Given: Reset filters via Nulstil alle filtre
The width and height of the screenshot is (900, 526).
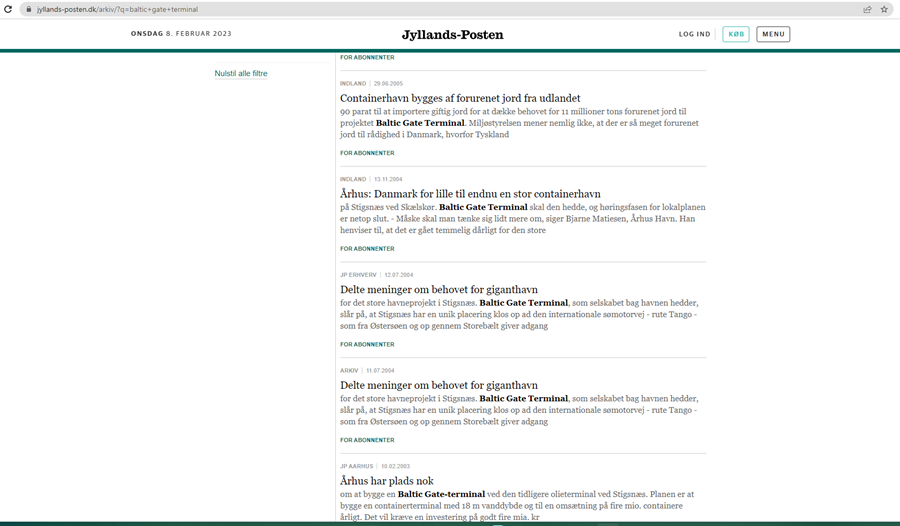Looking at the screenshot, I should (x=241, y=74).
